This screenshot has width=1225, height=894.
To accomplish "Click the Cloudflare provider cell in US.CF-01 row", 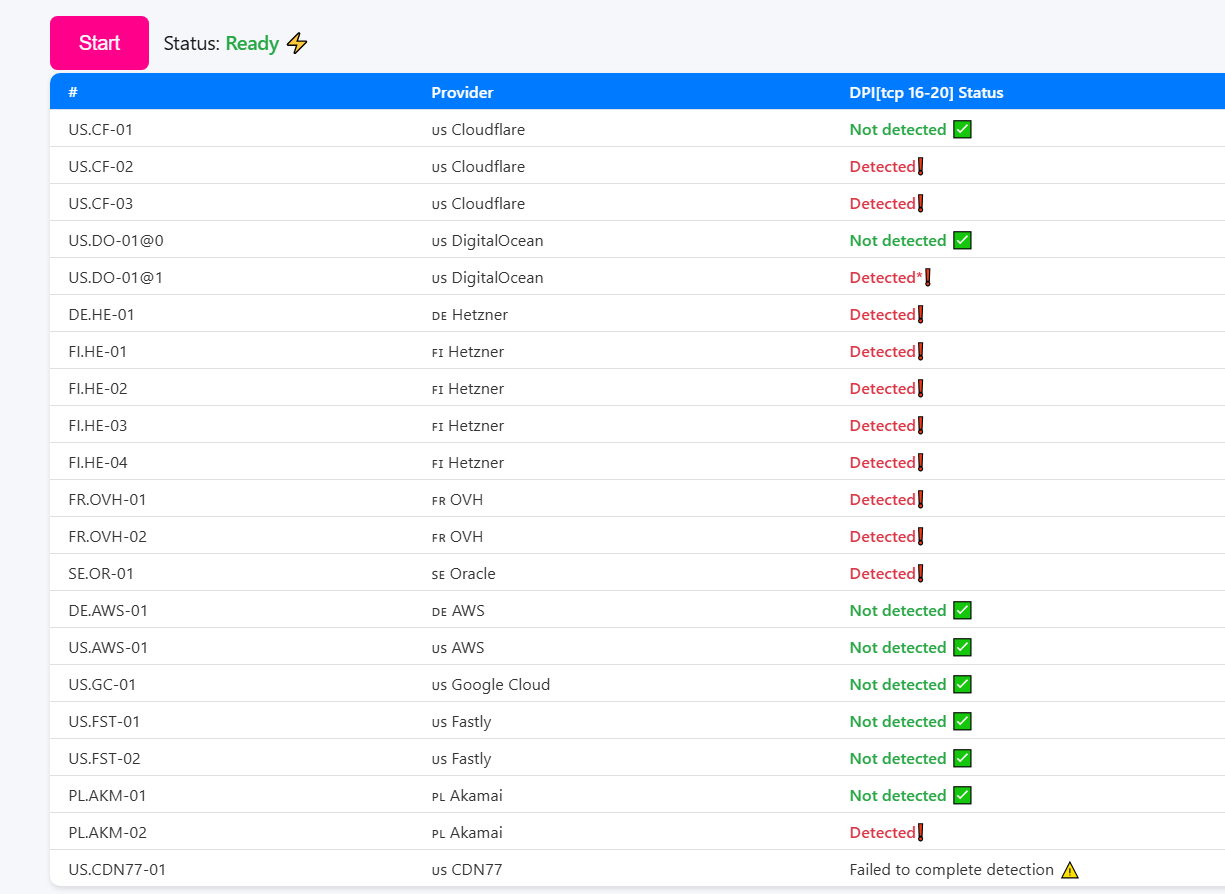I will coord(478,129).
